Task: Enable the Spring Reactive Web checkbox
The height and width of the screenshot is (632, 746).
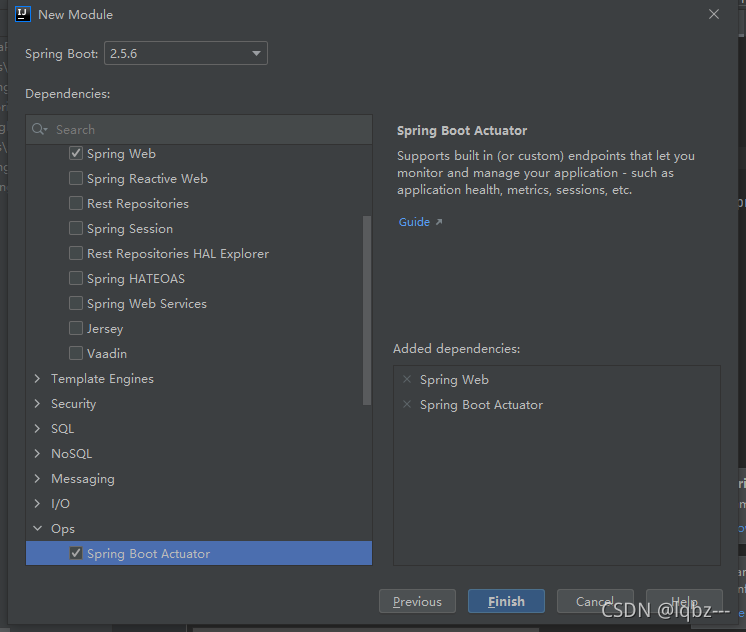Action: [76, 178]
